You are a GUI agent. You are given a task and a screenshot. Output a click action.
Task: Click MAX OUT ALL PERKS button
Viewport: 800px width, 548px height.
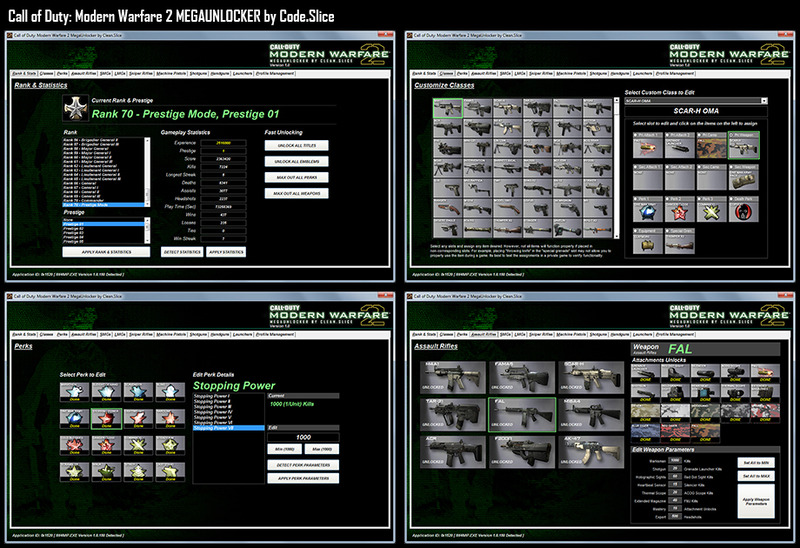[296, 177]
